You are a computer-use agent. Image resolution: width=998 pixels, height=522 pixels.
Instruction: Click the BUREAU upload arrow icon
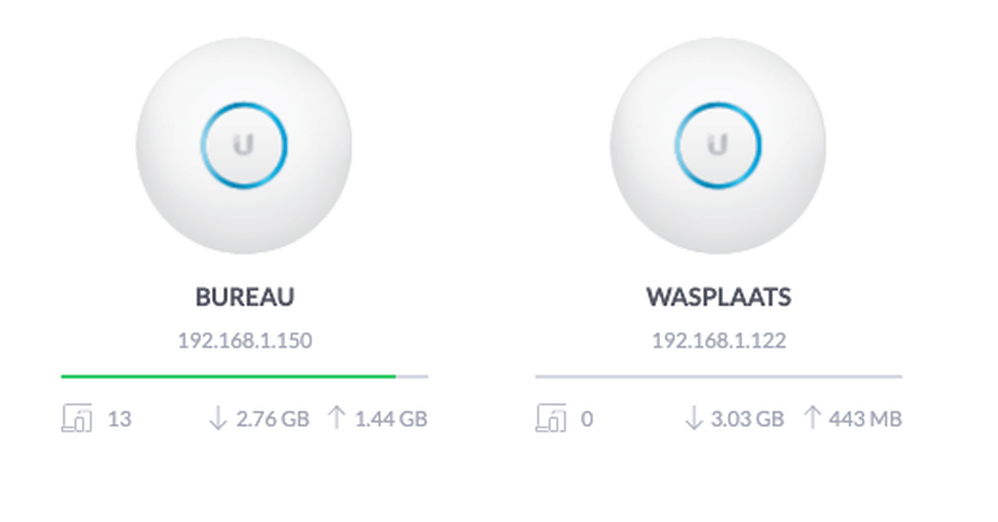coord(336,418)
